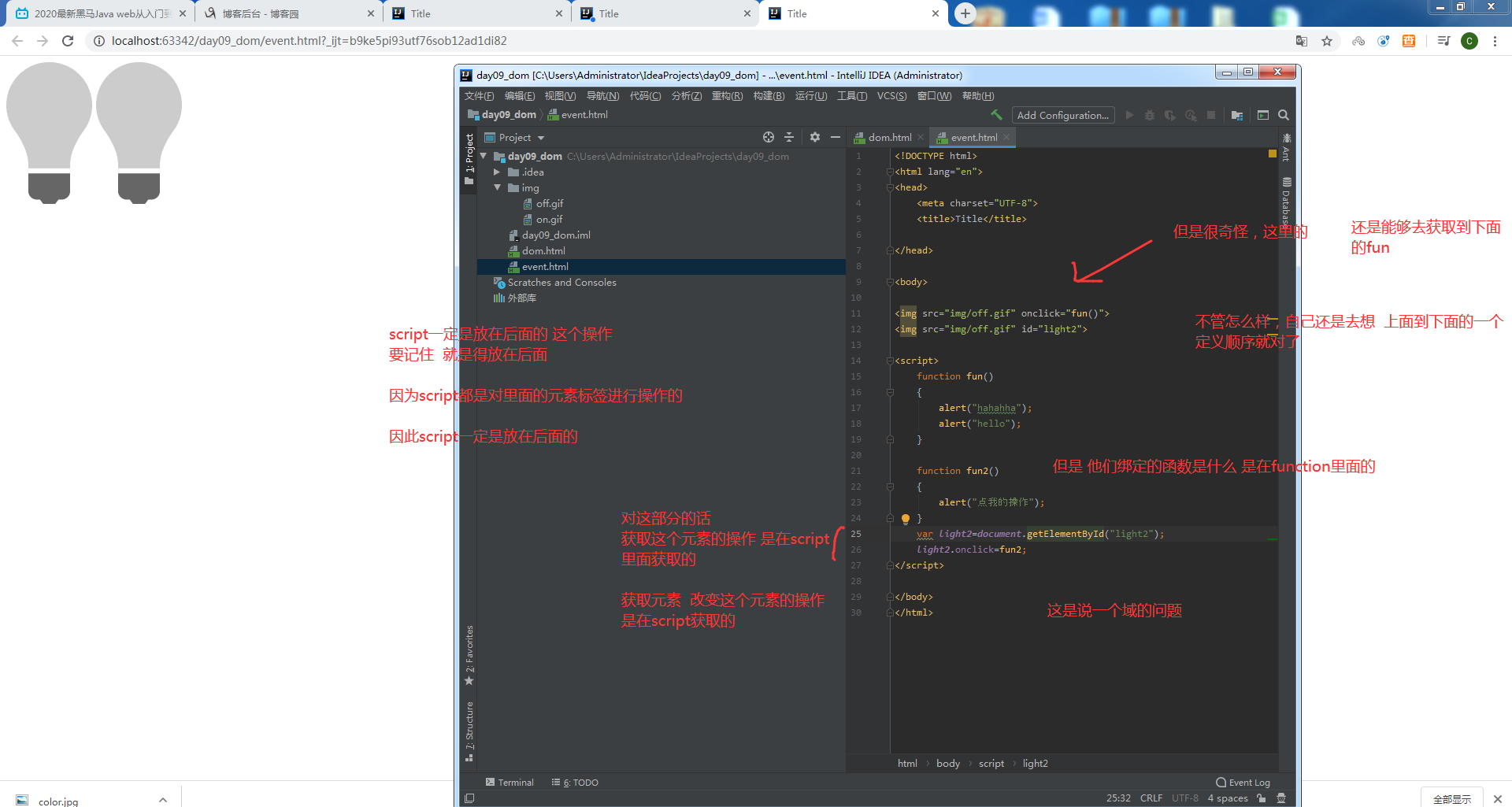Click the blue circular extension icon in Chrome
Screen dimensions: 1512x807
1384,41
